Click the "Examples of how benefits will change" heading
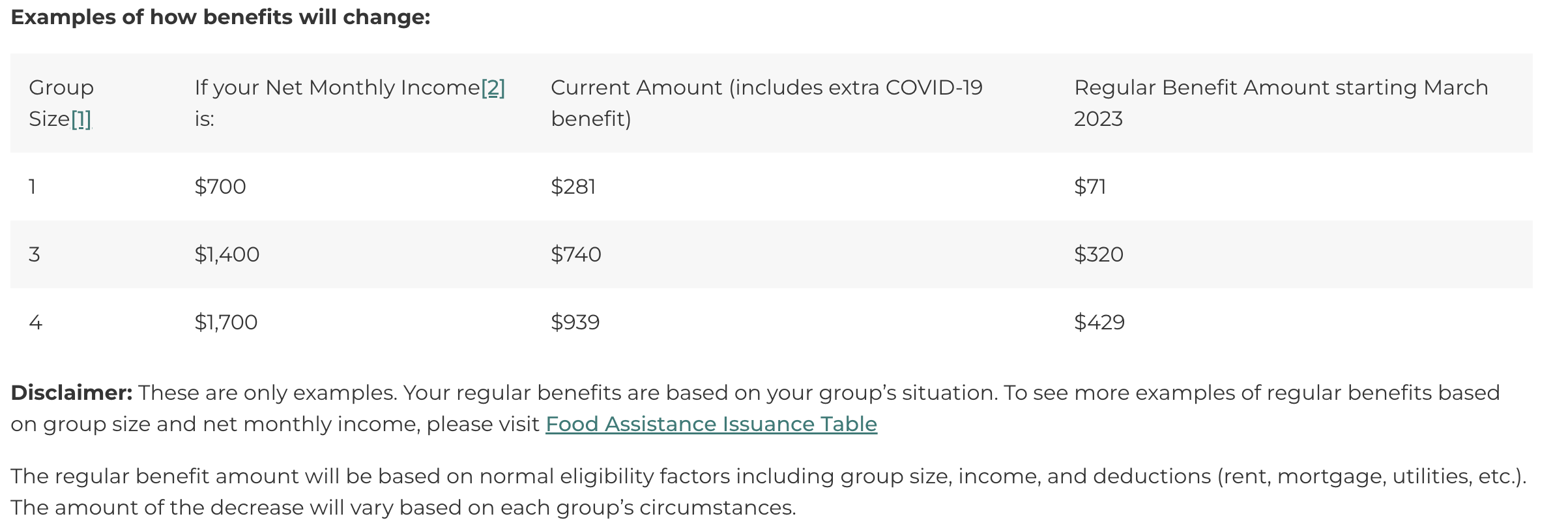This screenshot has width=1568, height=527. coord(220,17)
